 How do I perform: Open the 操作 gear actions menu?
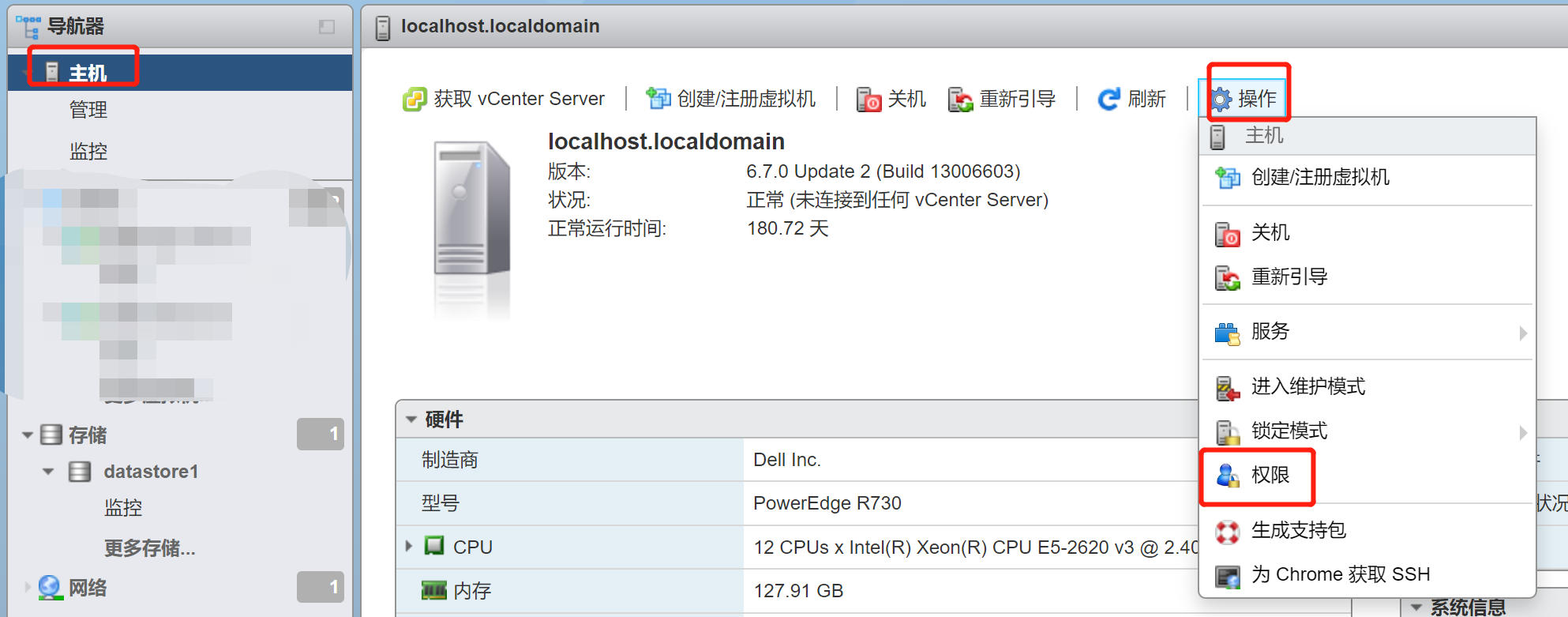(1245, 99)
